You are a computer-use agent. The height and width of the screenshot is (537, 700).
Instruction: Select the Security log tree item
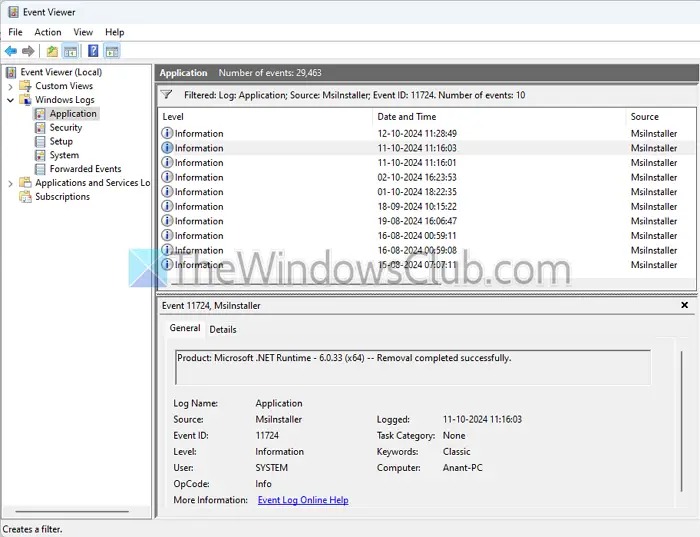click(x=66, y=128)
